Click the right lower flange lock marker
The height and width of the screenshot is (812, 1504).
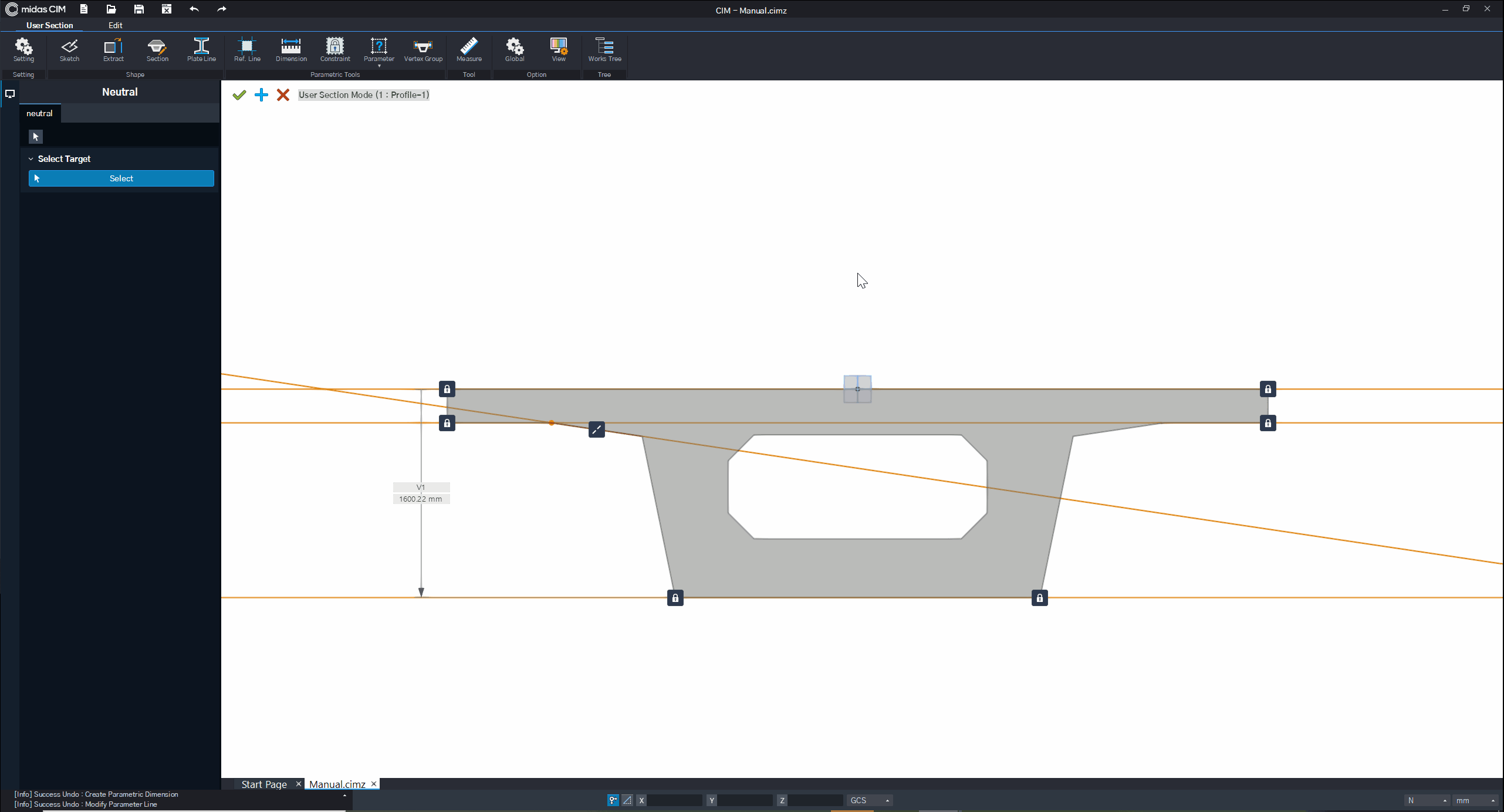click(x=1268, y=423)
